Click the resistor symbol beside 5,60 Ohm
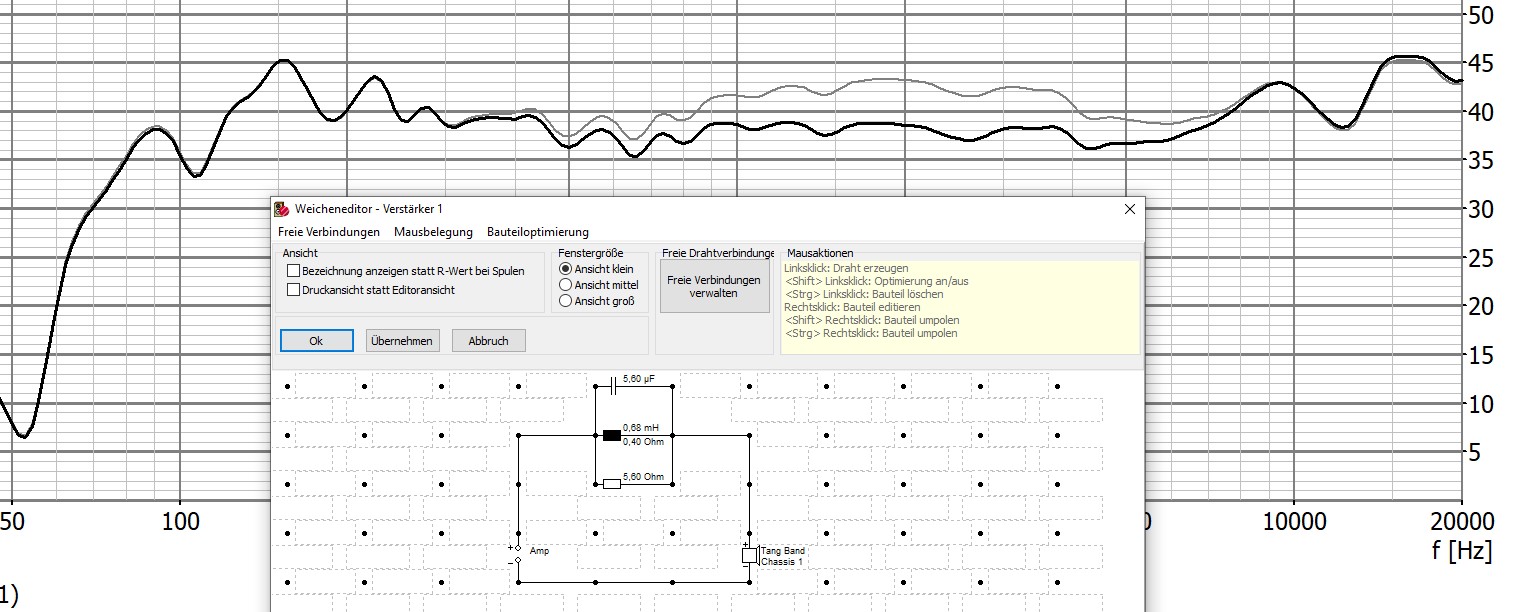Image resolution: width=1515 pixels, height=612 pixels. click(x=612, y=484)
